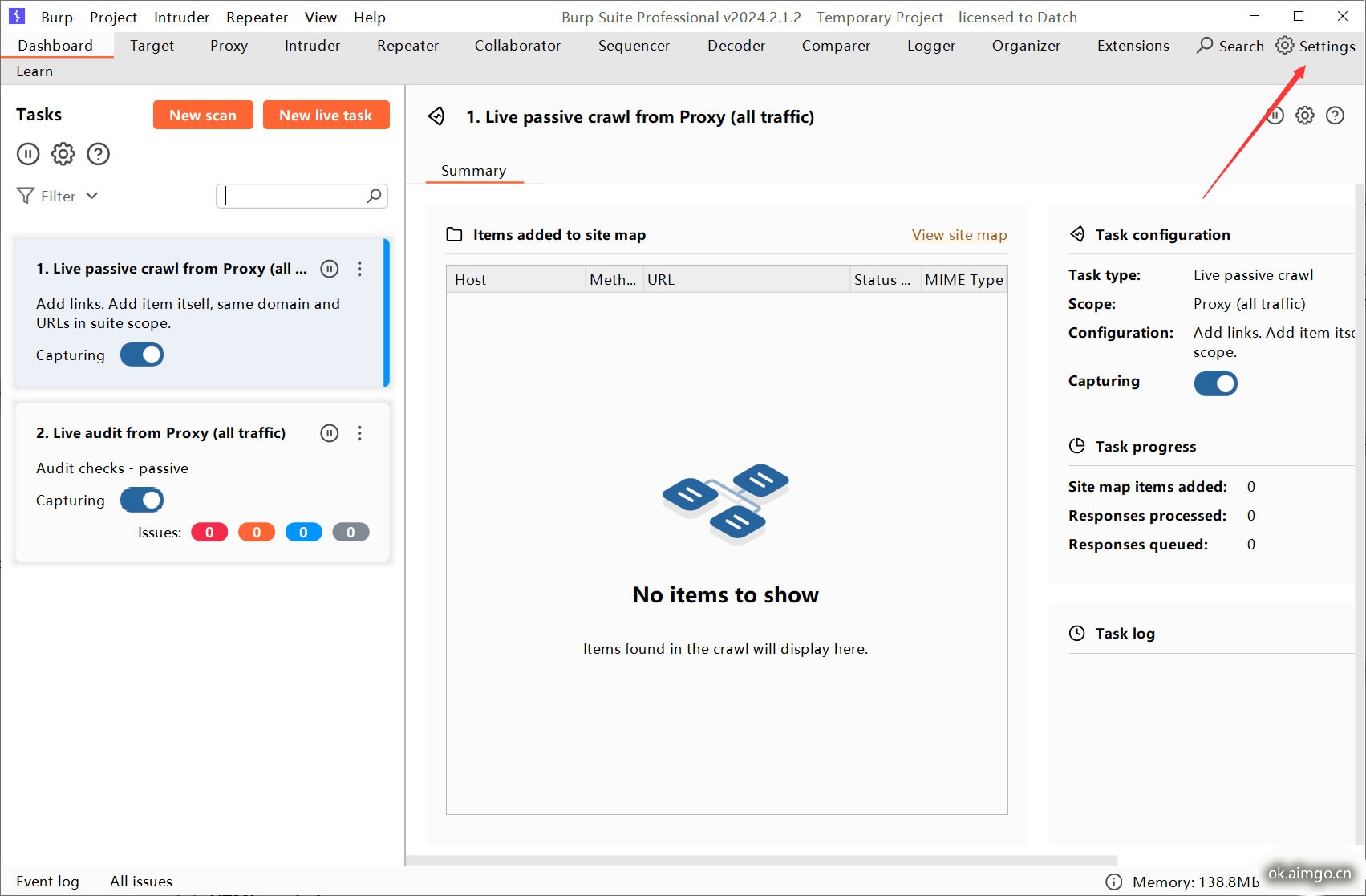
Task: Open the Proxy tab
Action: [229, 46]
